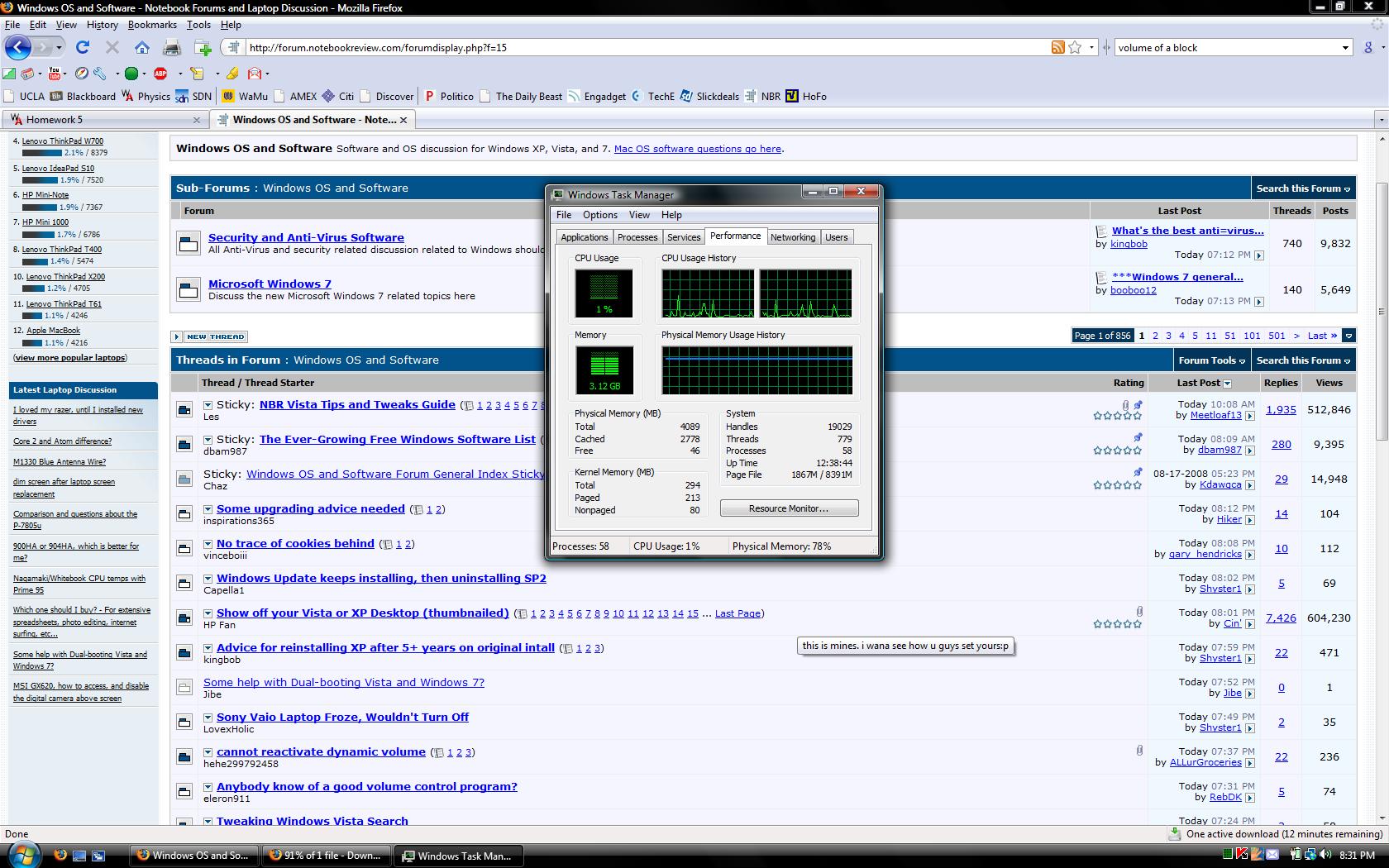Click the compass icon in the extension toolbar

point(82,73)
